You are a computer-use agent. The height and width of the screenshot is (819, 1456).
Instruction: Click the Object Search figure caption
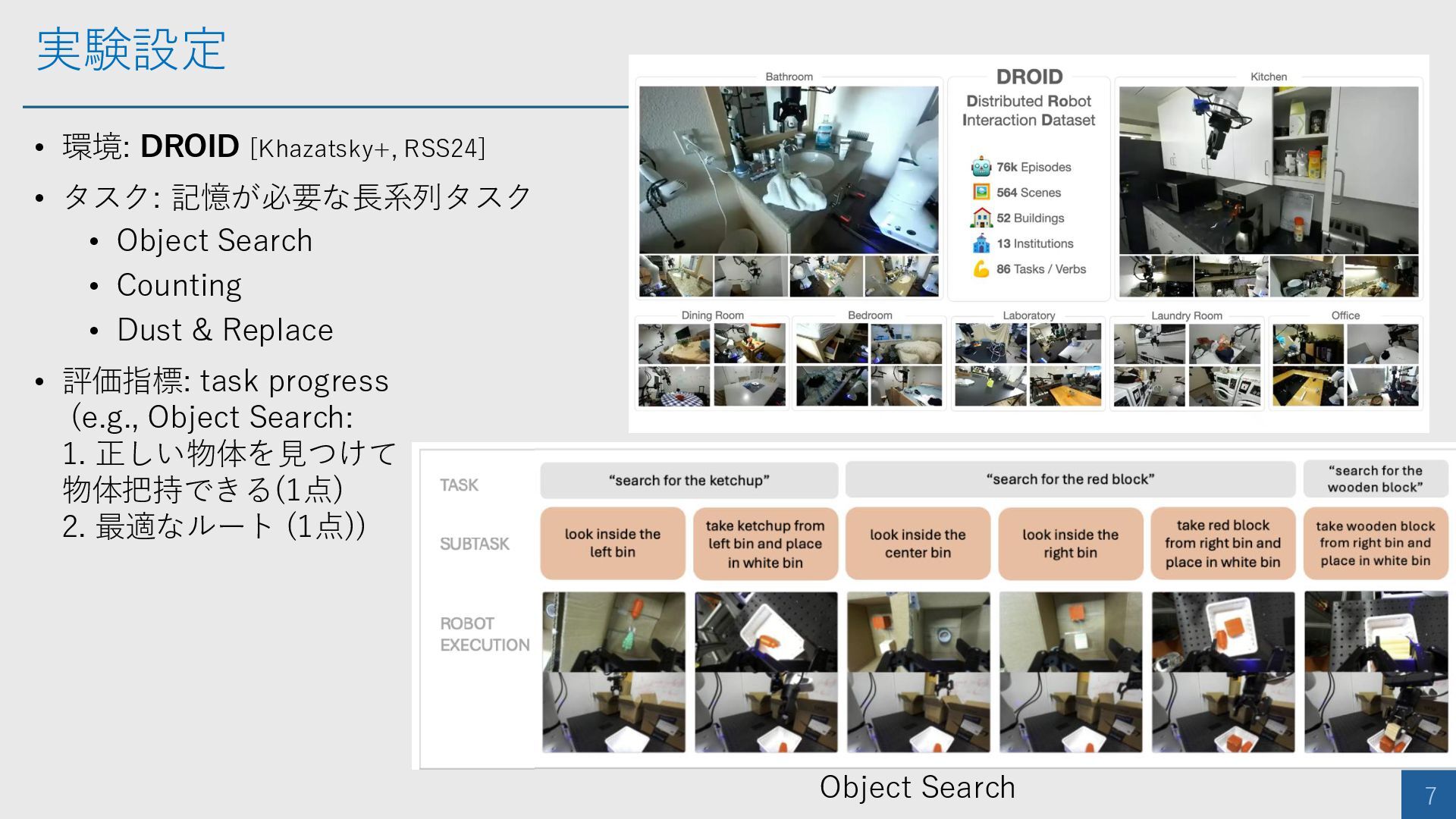pyautogui.click(x=917, y=787)
